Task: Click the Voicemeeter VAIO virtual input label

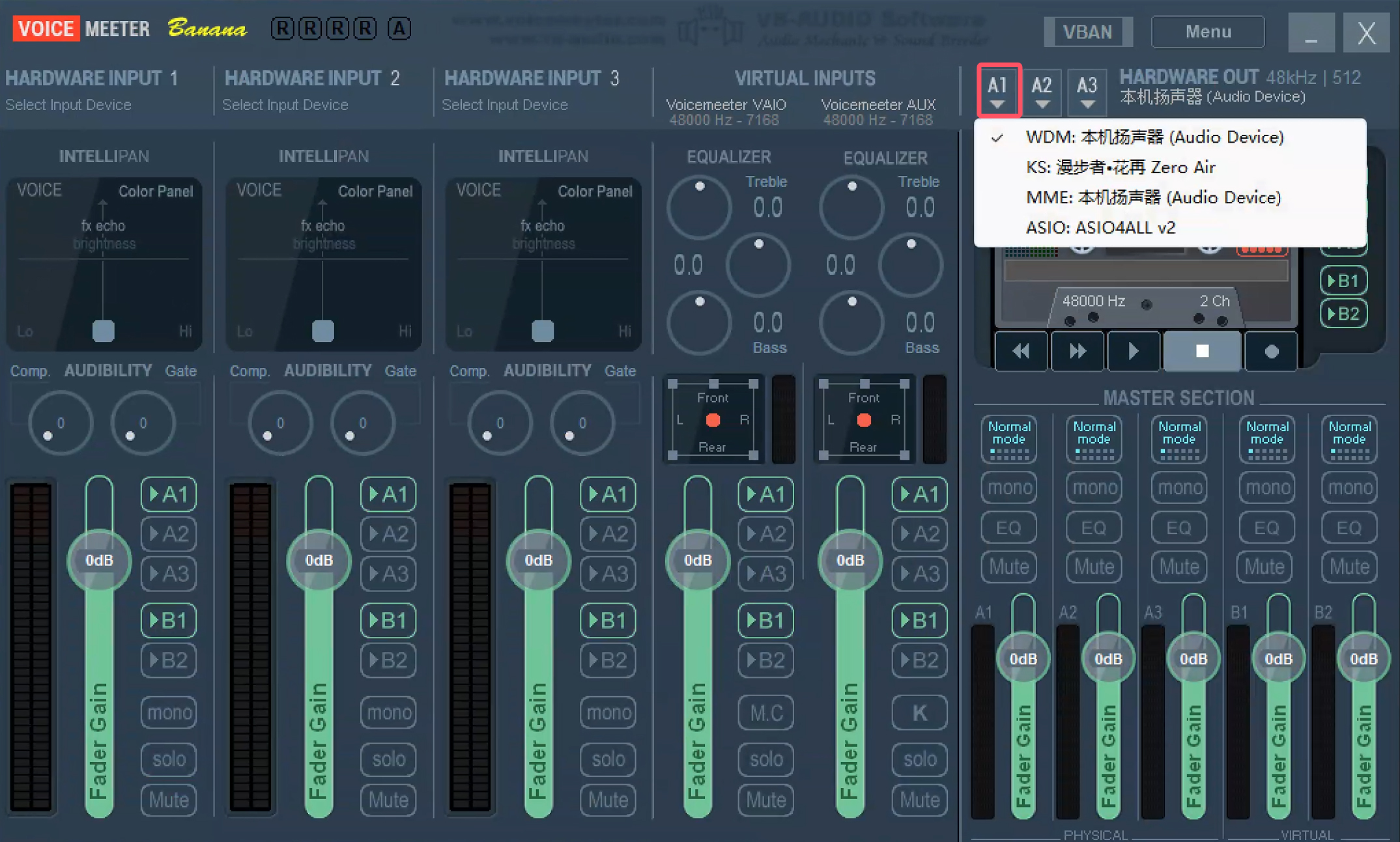Action: (726, 105)
